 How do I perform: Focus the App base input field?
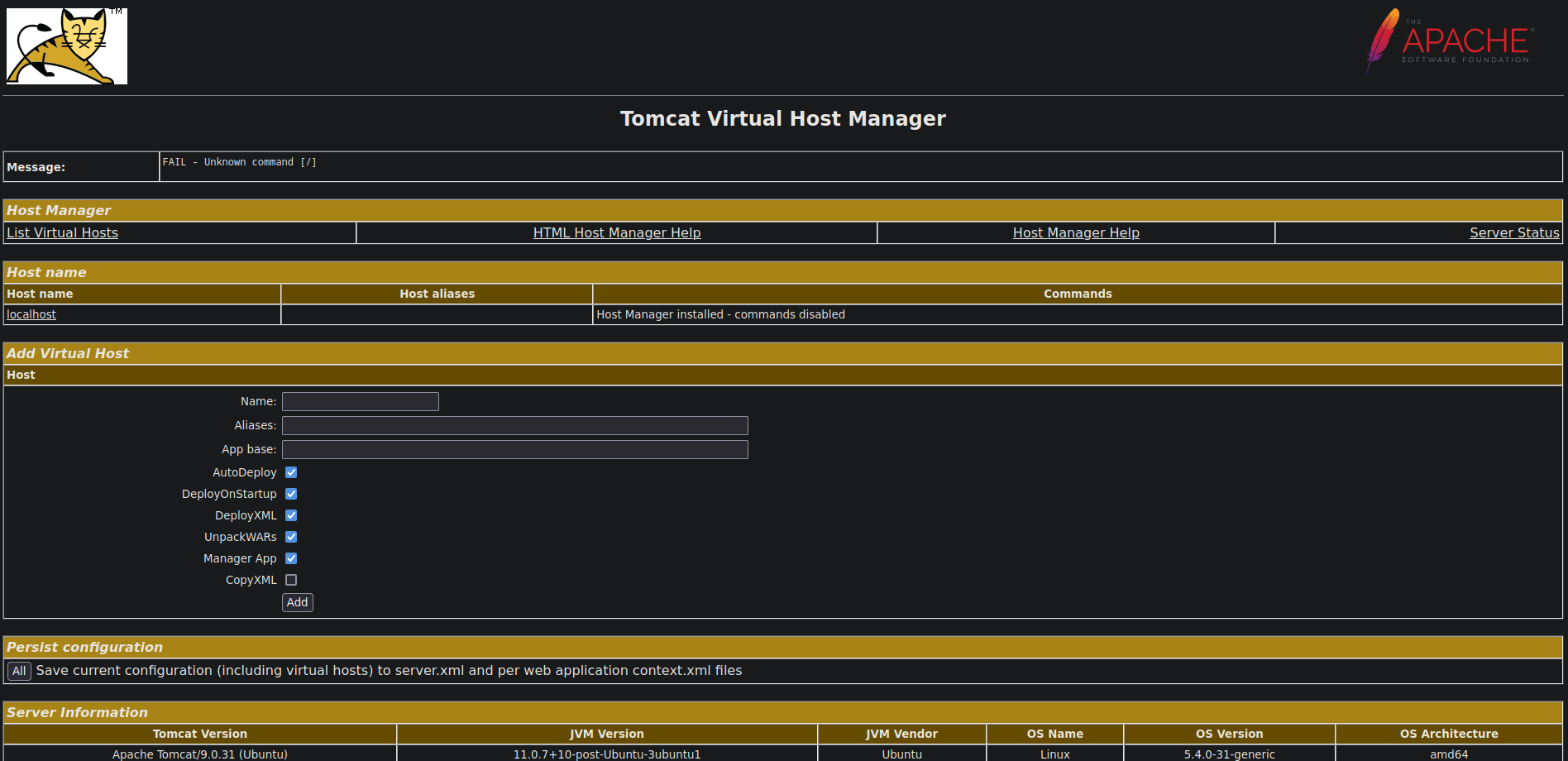pyautogui.click(x=515, y=449)
